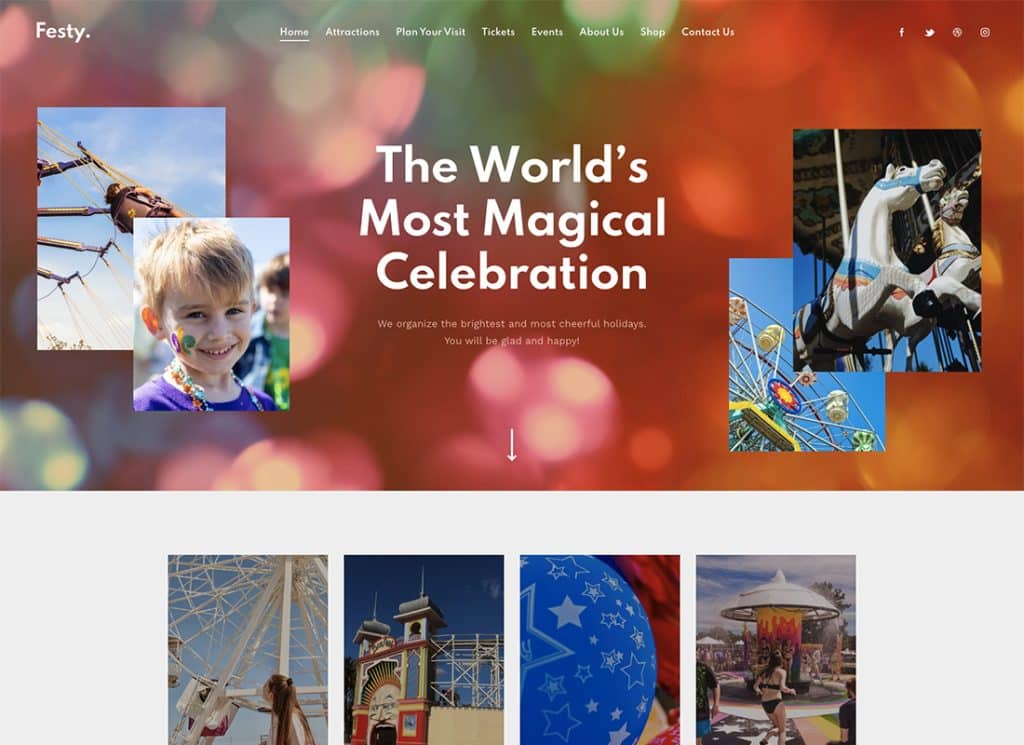Image resolution: width=1024 pixels, height=745 pixels.
Task: Visit the Shop link
Action: (652, 32)
